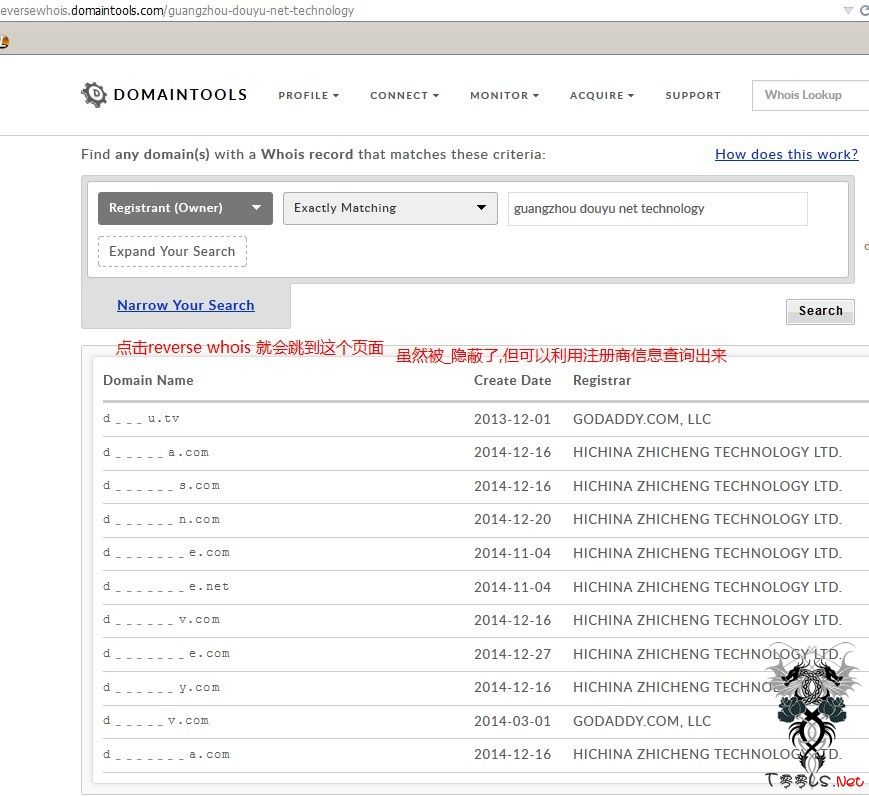Open the ACQUIRE menu

(602, 95)
